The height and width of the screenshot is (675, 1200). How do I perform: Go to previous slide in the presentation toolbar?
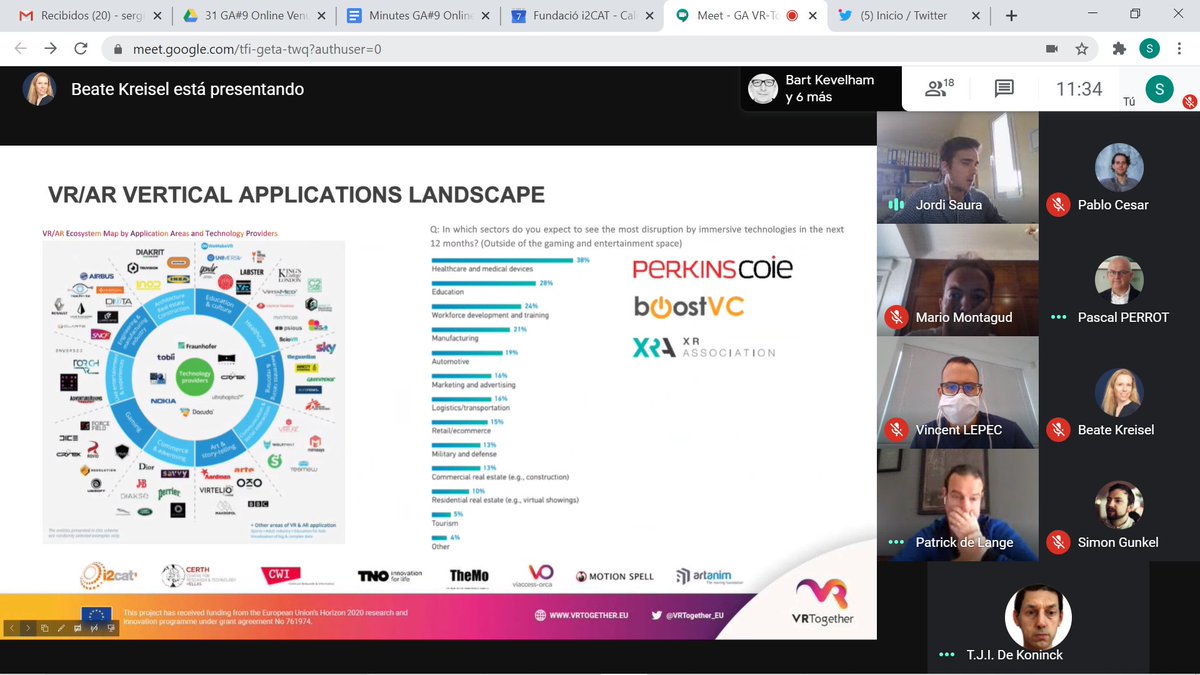(11, 628)
